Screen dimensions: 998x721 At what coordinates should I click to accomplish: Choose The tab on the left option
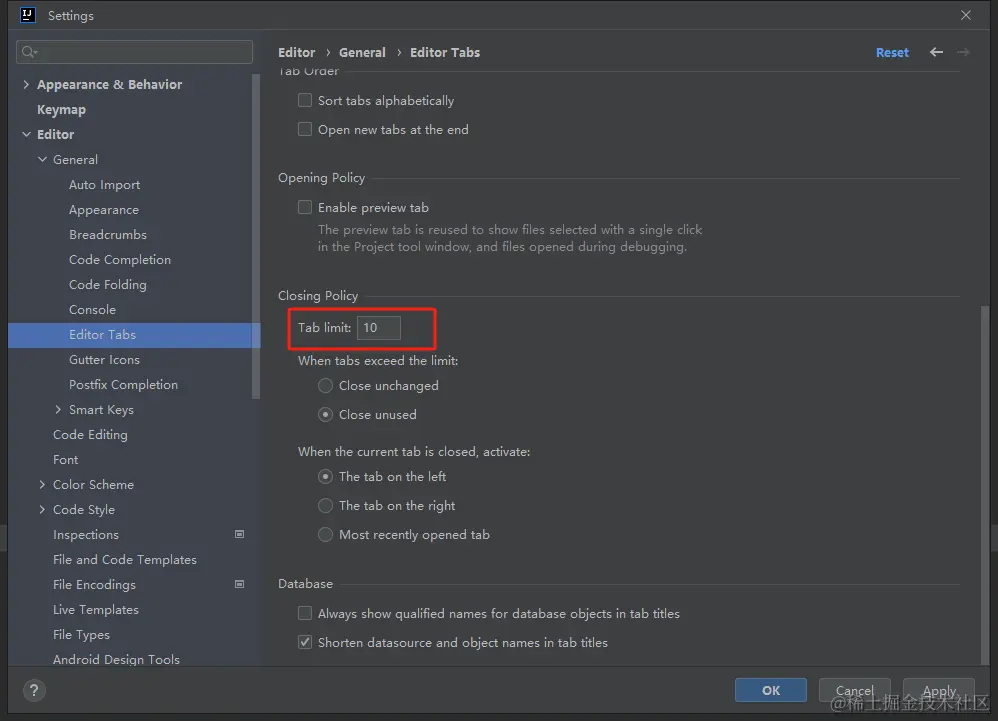325,476
